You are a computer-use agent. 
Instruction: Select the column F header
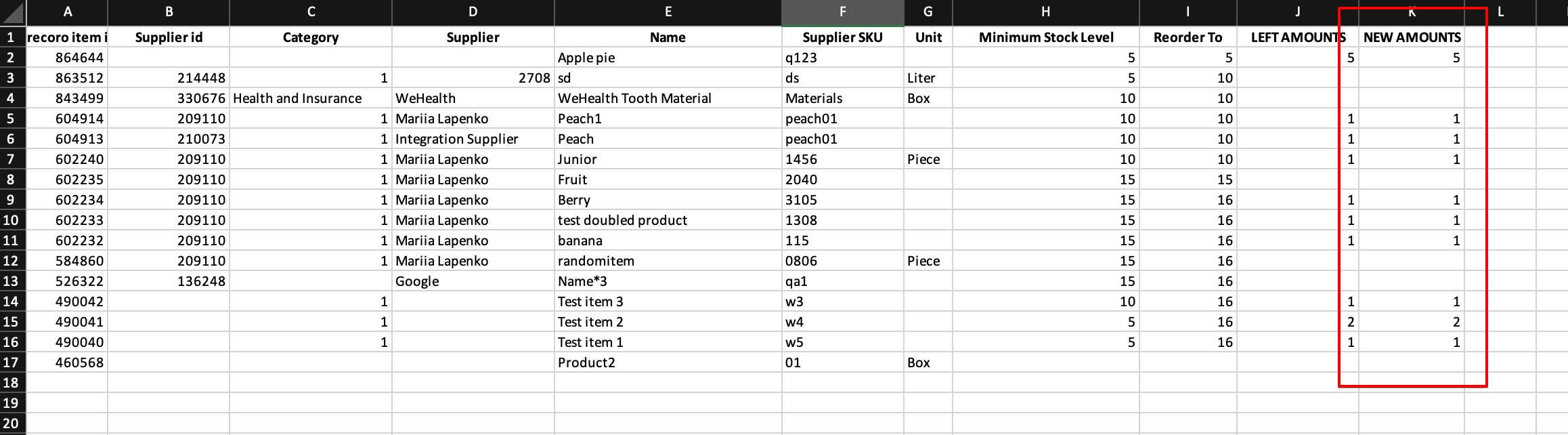pos(842,12)
